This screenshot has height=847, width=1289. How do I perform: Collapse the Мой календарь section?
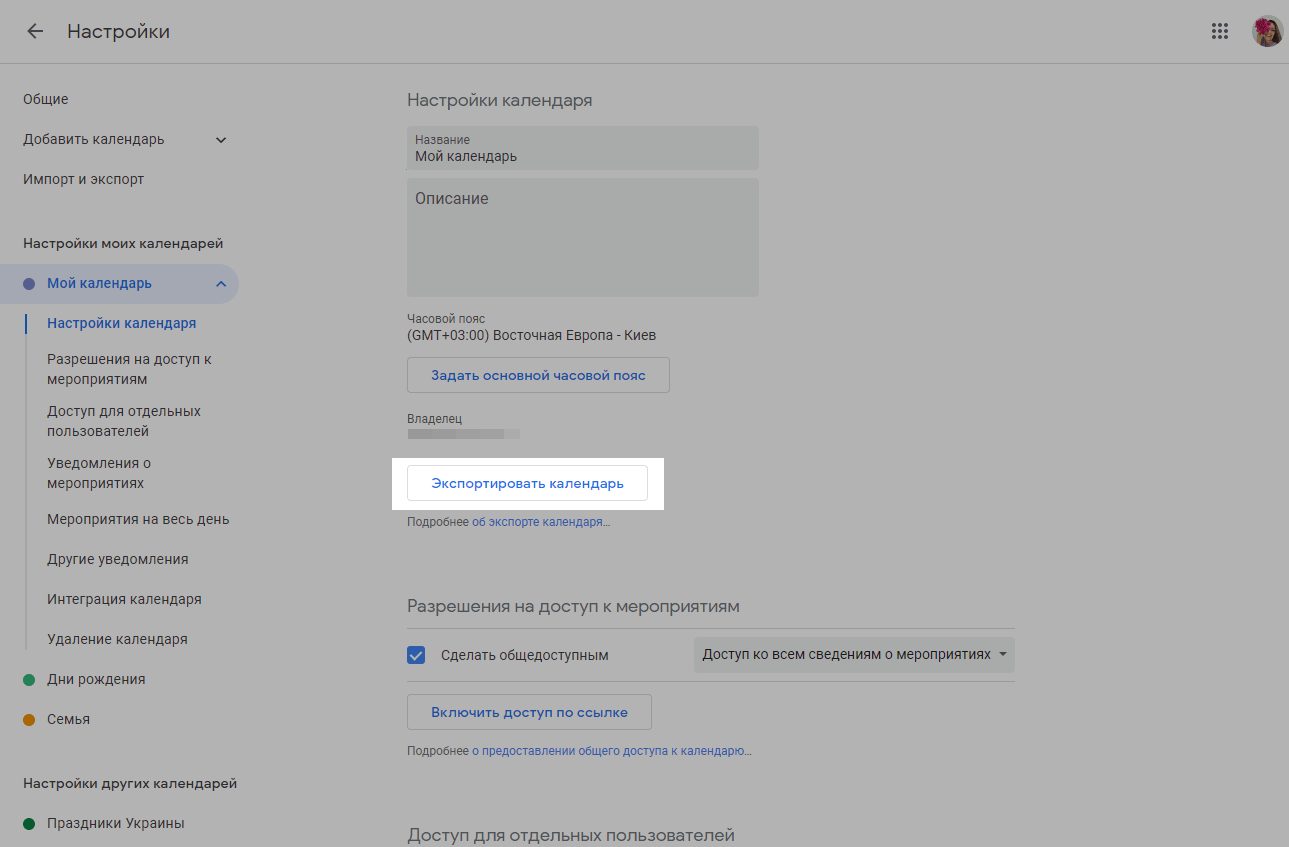(x=221, y=284)
